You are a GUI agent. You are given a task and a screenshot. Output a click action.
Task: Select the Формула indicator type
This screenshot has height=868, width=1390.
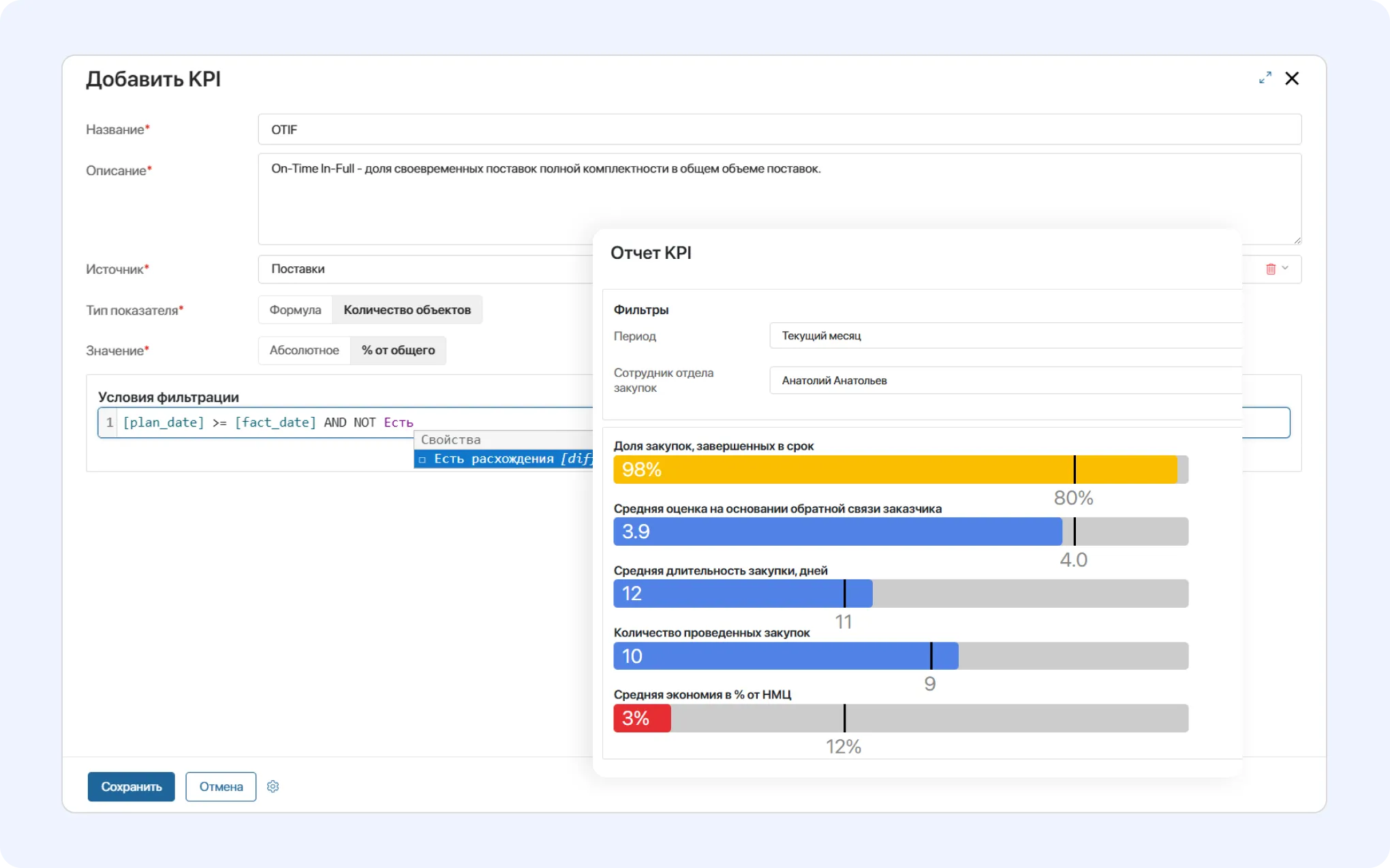295,310
